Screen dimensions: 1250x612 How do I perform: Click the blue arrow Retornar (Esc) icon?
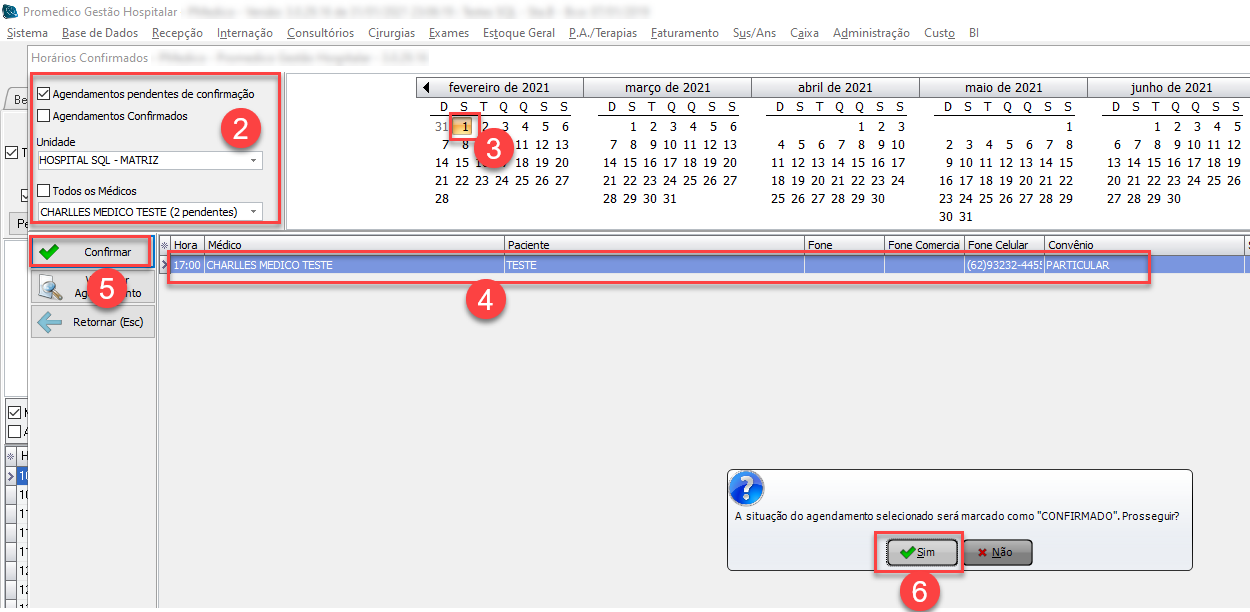pyautogui.click(x=49, y=322)
